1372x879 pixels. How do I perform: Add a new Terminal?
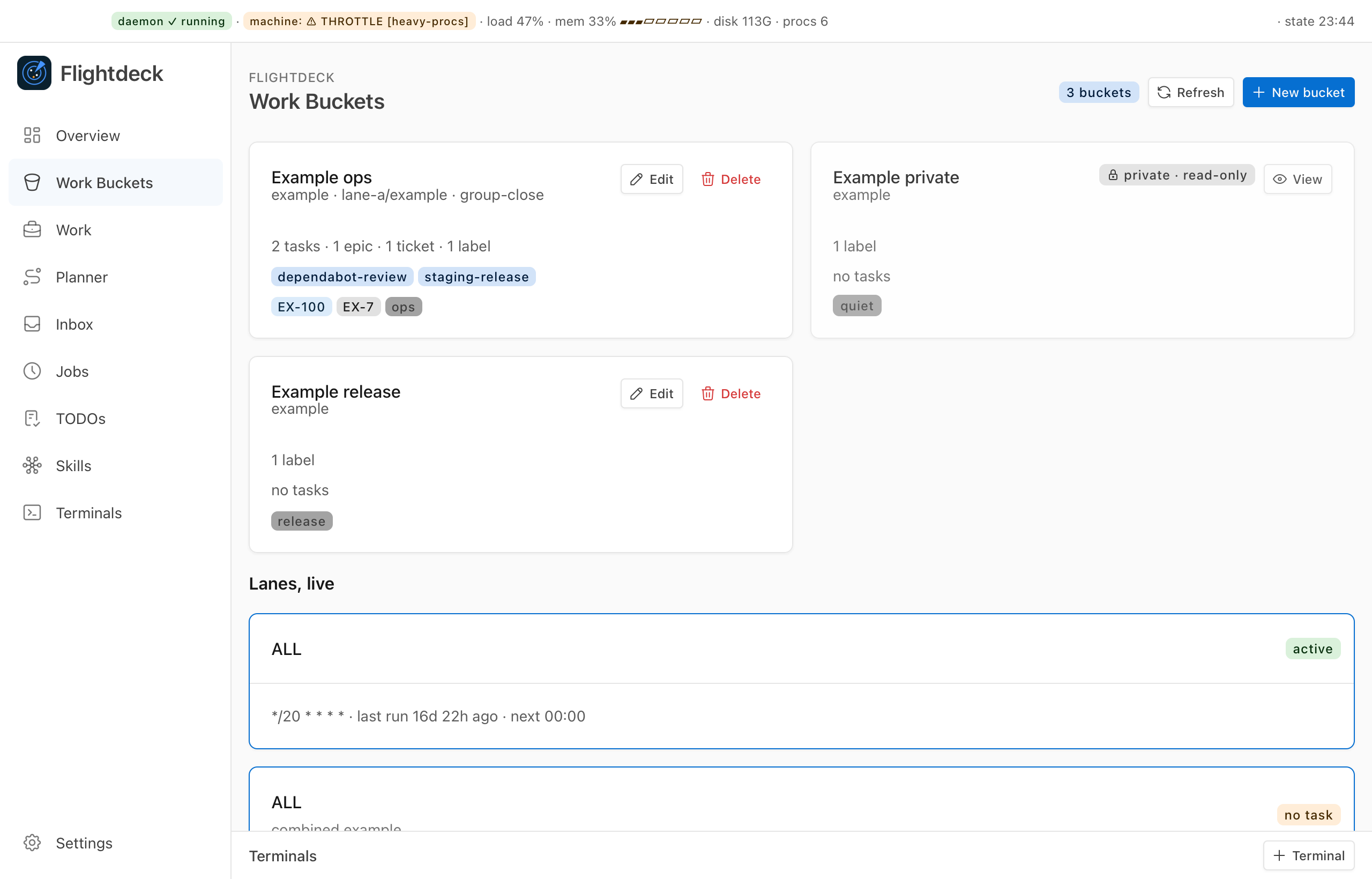point(1309,855)
